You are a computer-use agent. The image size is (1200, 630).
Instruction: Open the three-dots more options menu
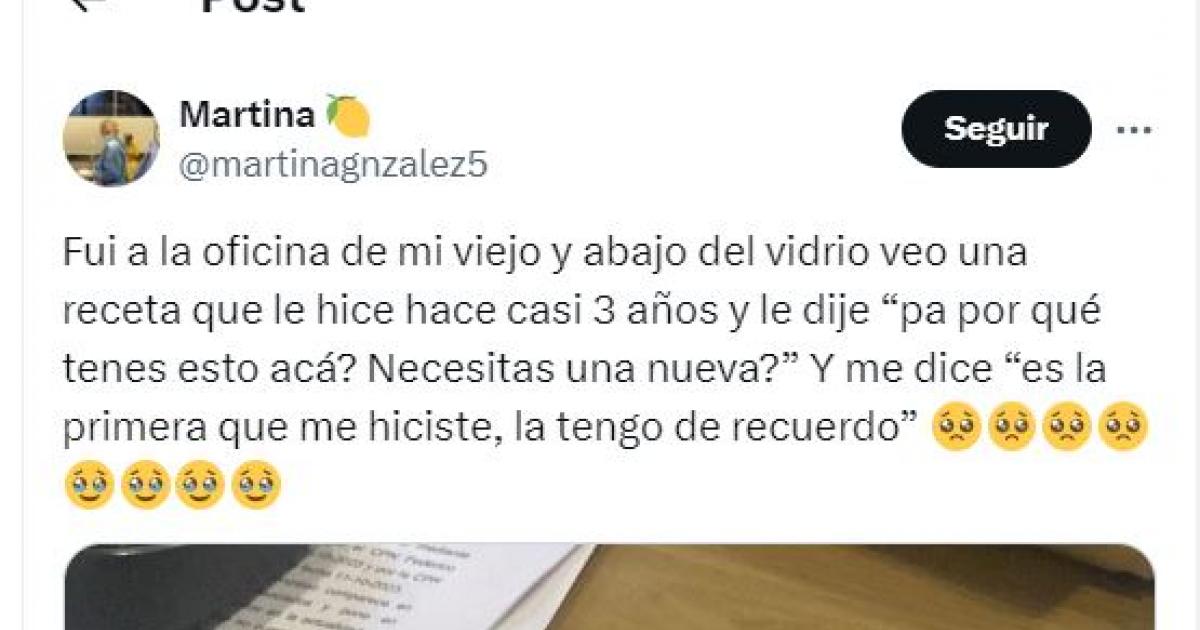point(1134,130)
